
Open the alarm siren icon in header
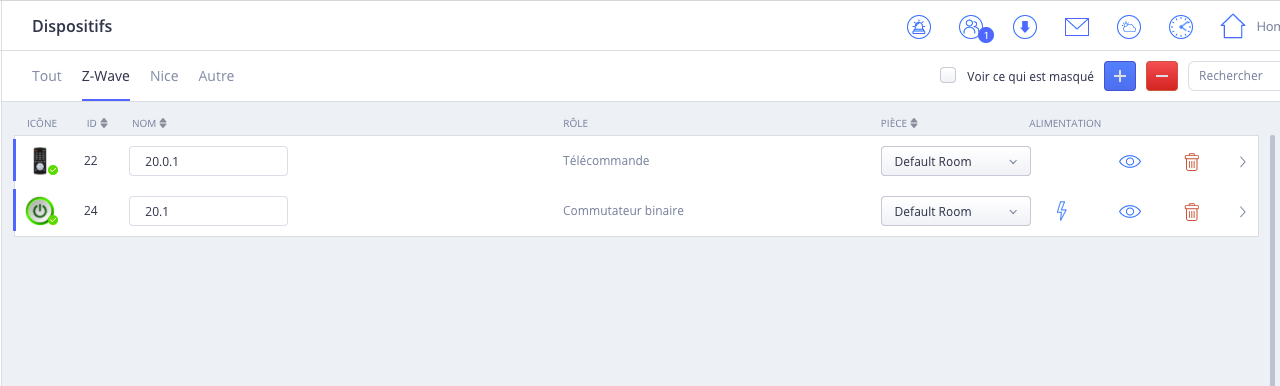(x=918, y=27)
